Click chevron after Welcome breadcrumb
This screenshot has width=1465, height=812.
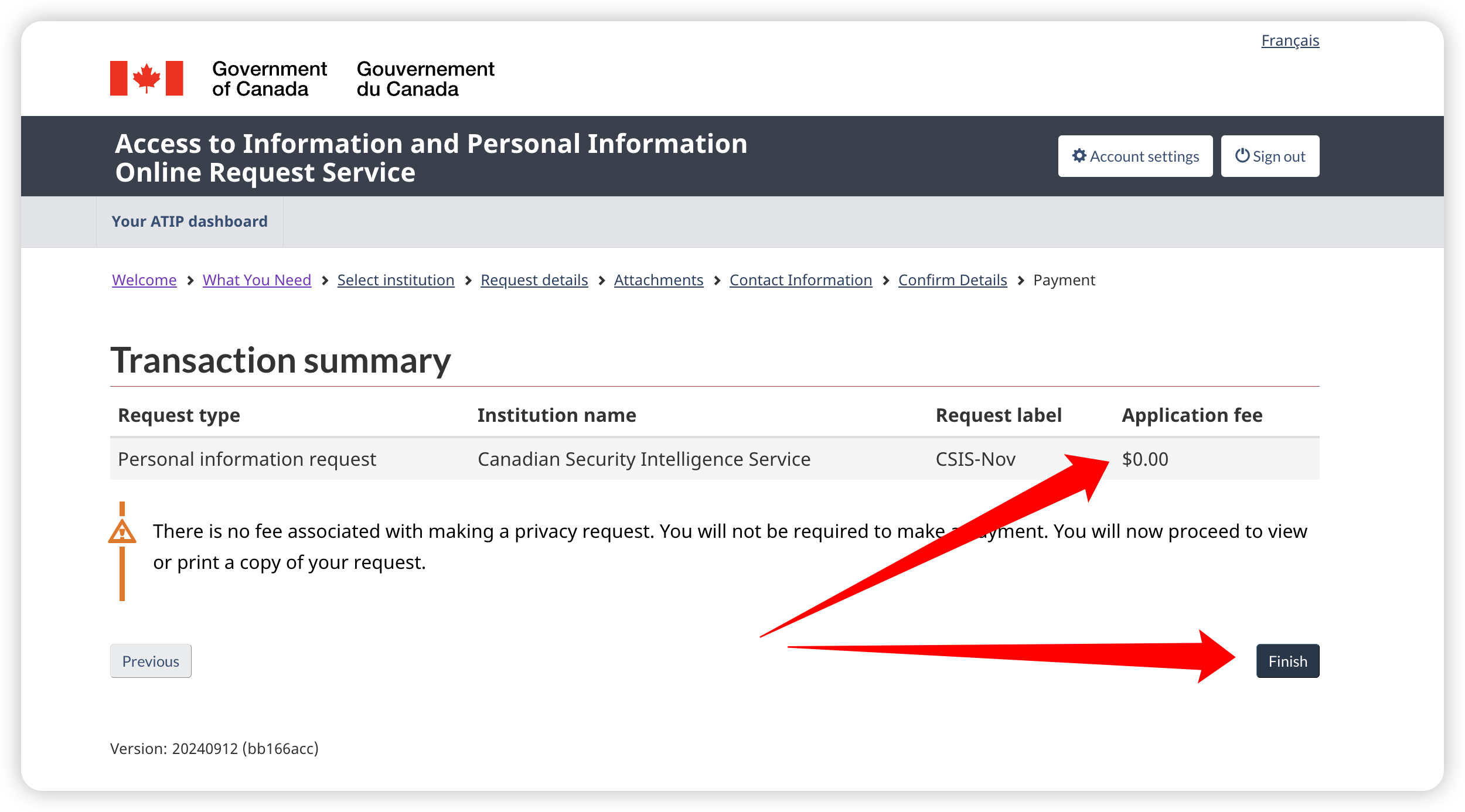click(x=190, y=281)
